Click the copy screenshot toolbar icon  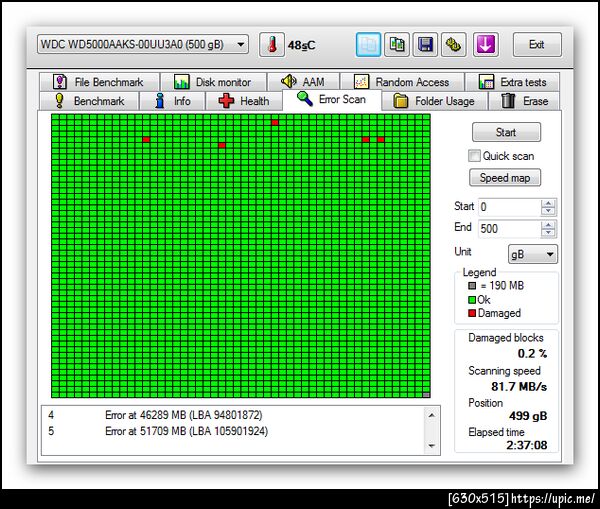tap(397, 45)
